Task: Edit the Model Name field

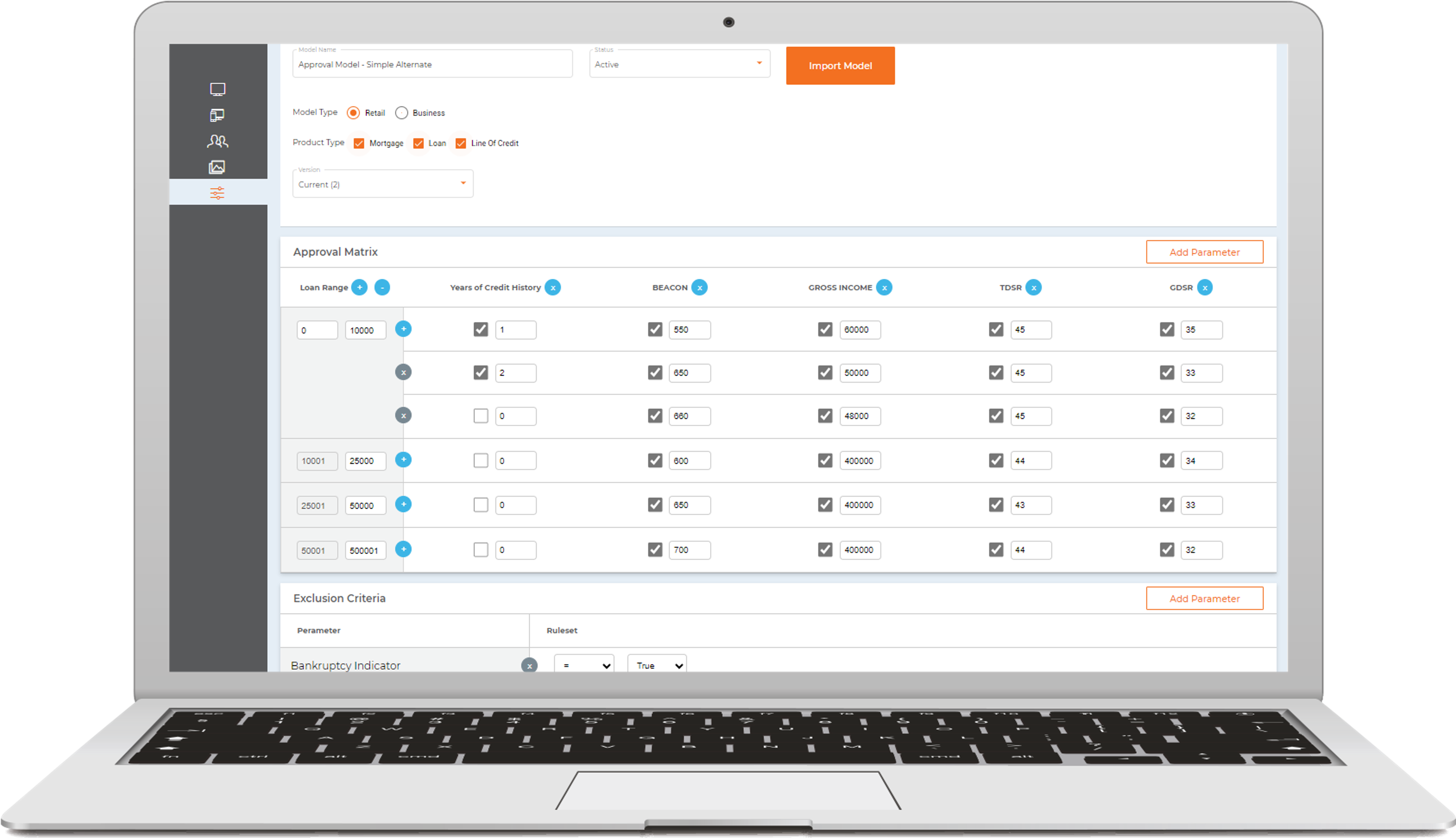Action: (x=433, y=64)
